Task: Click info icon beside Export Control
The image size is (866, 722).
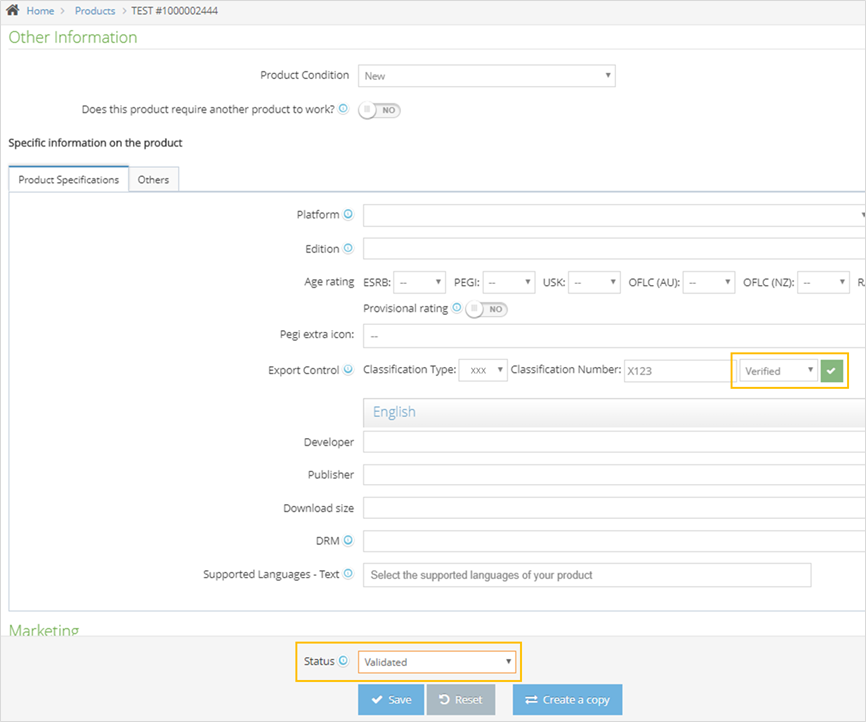Action: tap(348, 370)
